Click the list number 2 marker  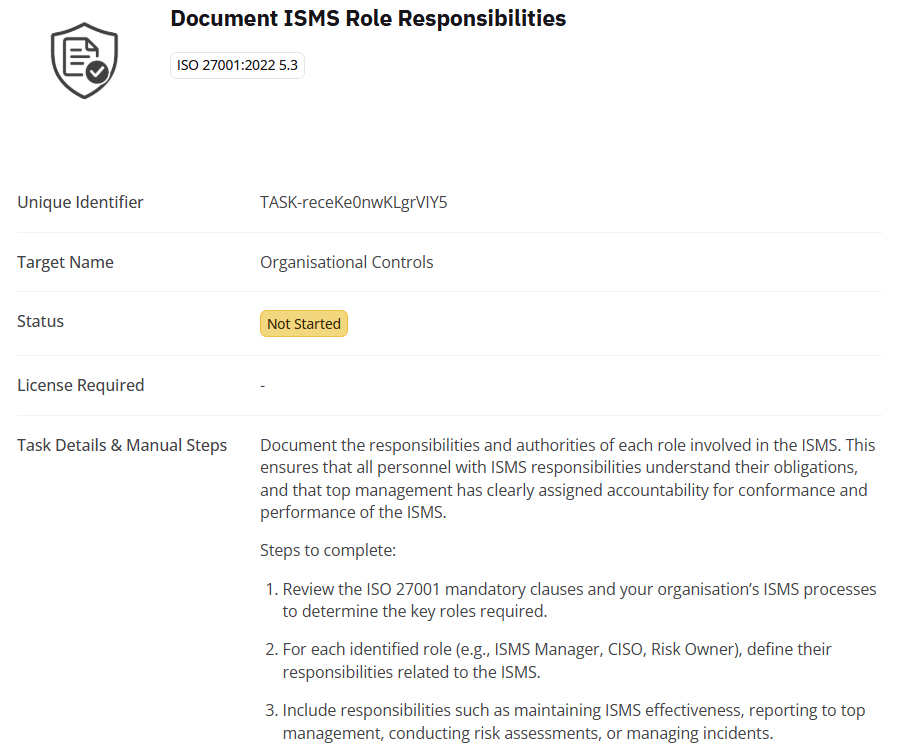(x=271, y=650)
